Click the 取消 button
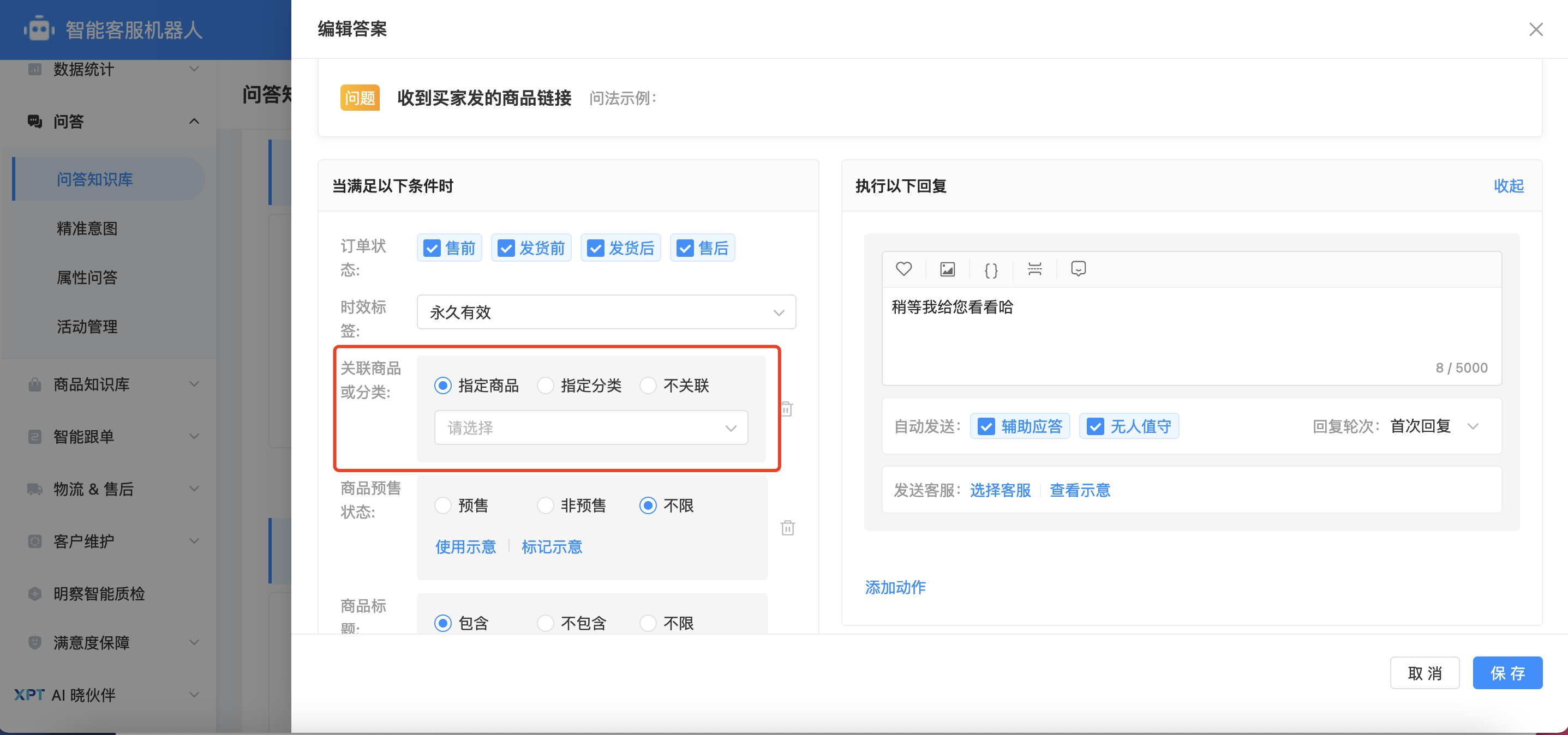 point(1425,673)
